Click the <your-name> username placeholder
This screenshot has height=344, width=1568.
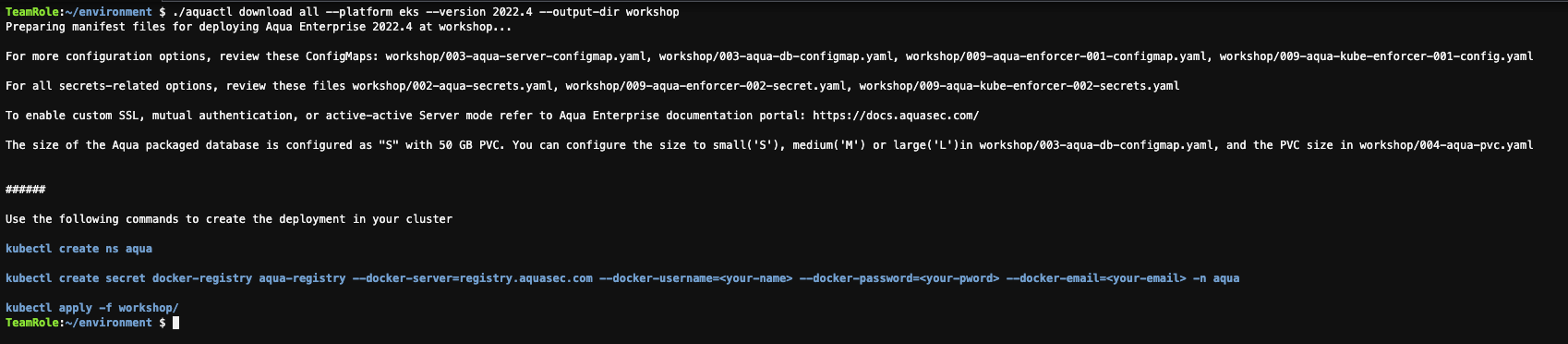(755, 278)
